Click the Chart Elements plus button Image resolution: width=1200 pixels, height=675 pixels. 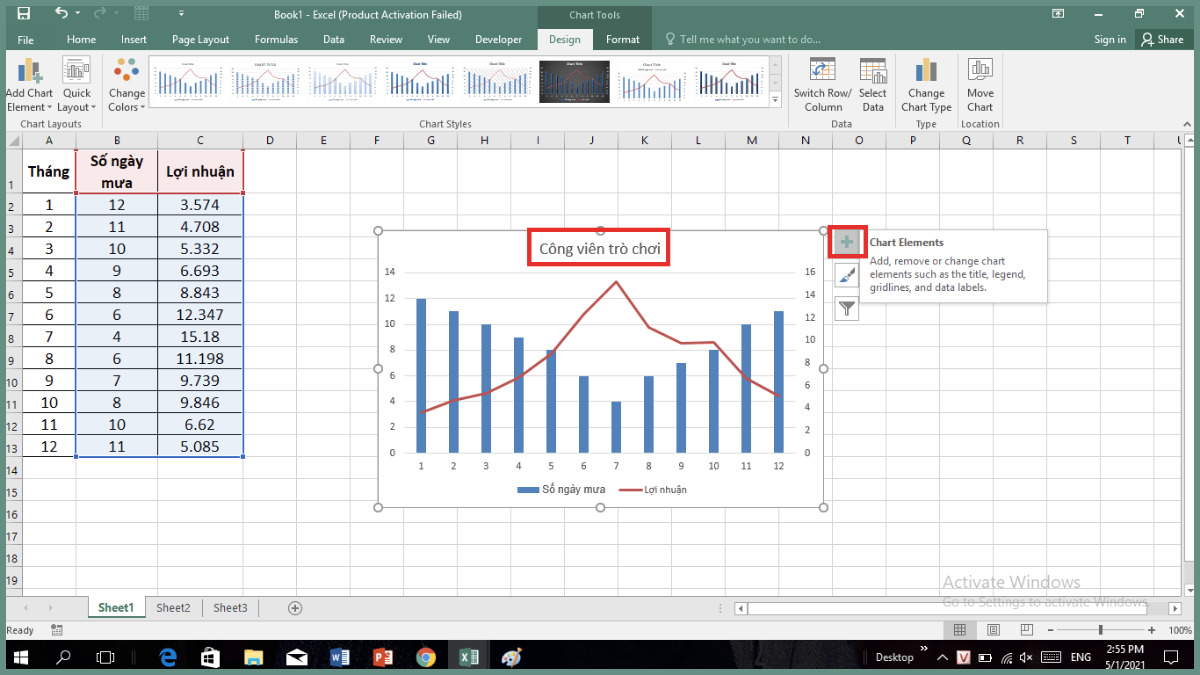pyautogui.click(x=846, y=242)
